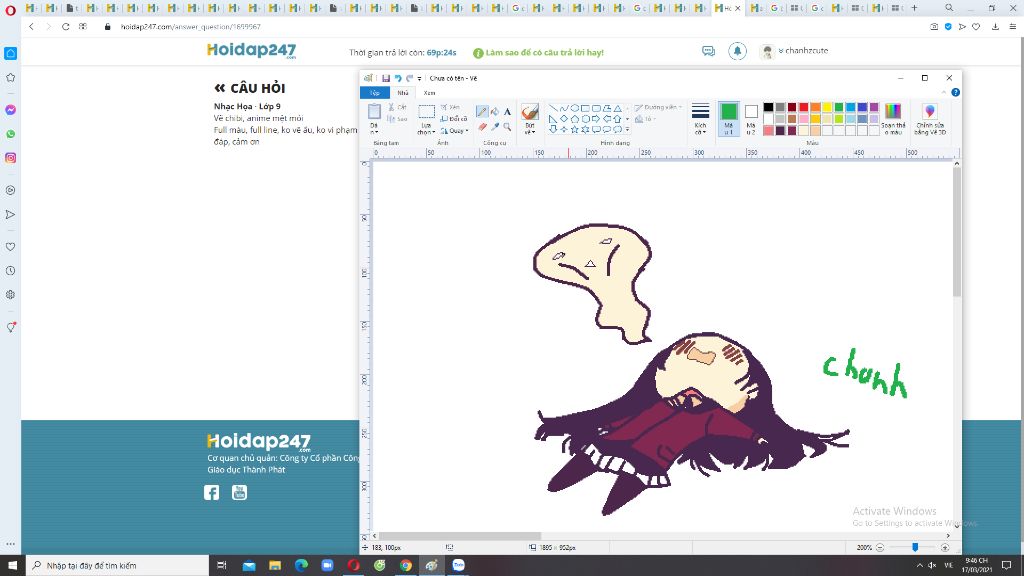Image resolution: width=1024 pixels, height=576 pixels.
Task: Select the Color picker eyedropper tool
Action: pos(494,127)
